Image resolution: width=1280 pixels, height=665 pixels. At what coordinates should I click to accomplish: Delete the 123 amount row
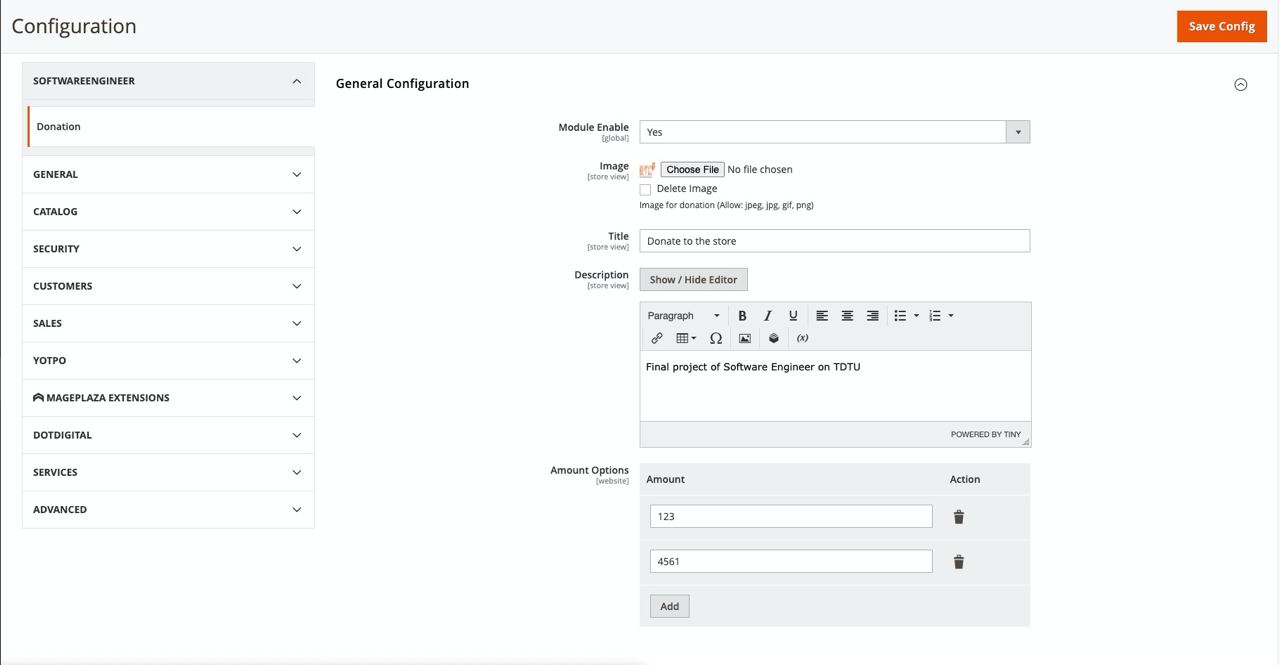tap(958, 517)
